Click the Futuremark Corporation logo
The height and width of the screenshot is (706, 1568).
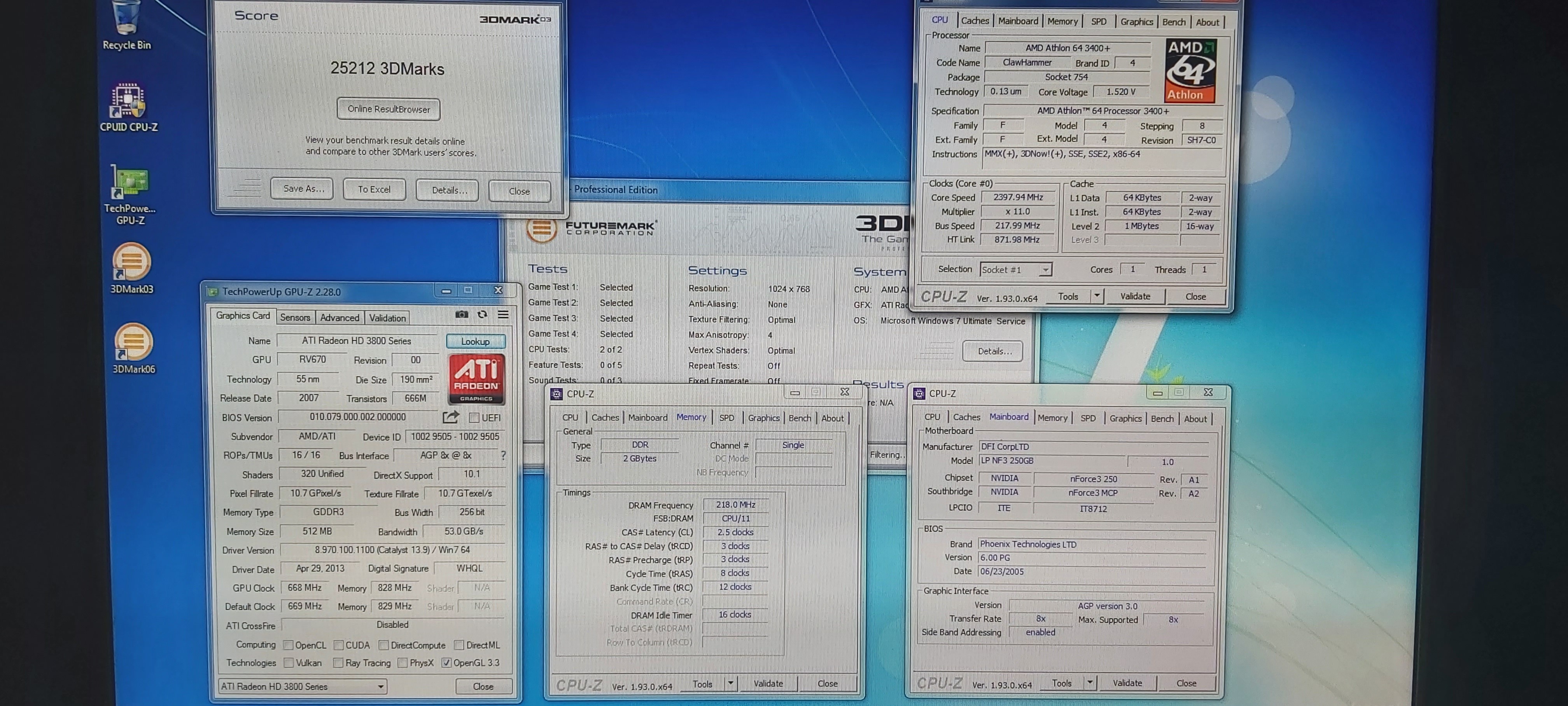click(591, 228)
